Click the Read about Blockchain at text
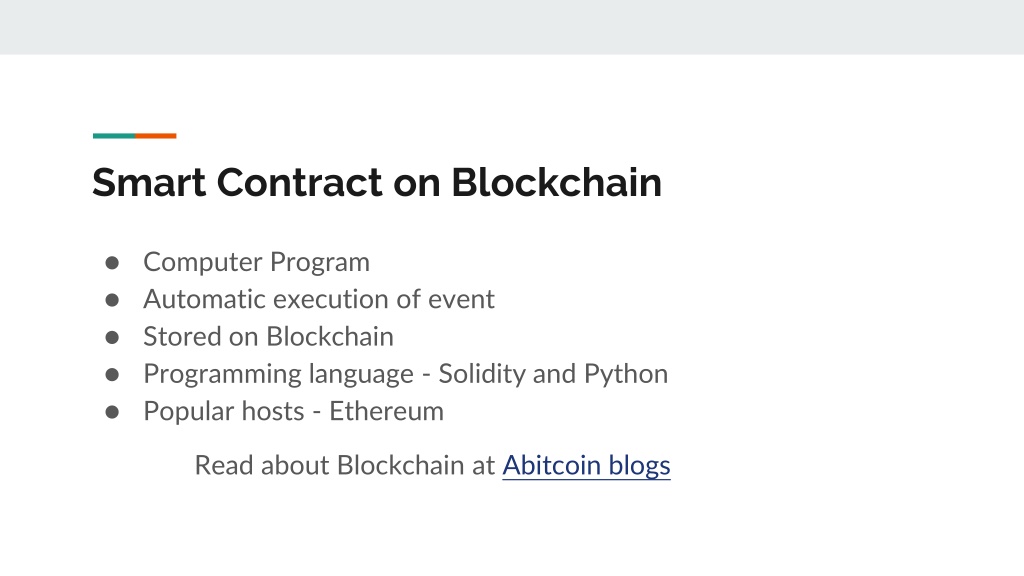 coord(345,466)
